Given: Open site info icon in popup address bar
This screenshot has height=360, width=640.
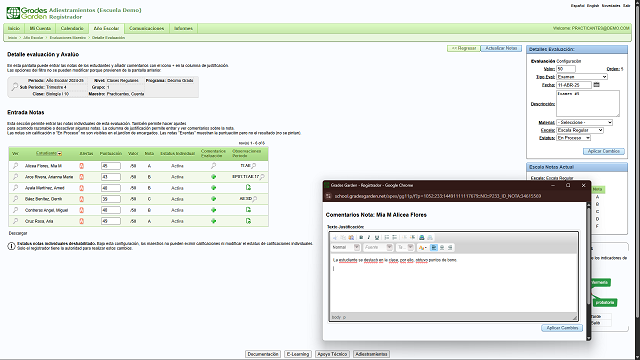Looking at the screenshot, I should (328, 196).
